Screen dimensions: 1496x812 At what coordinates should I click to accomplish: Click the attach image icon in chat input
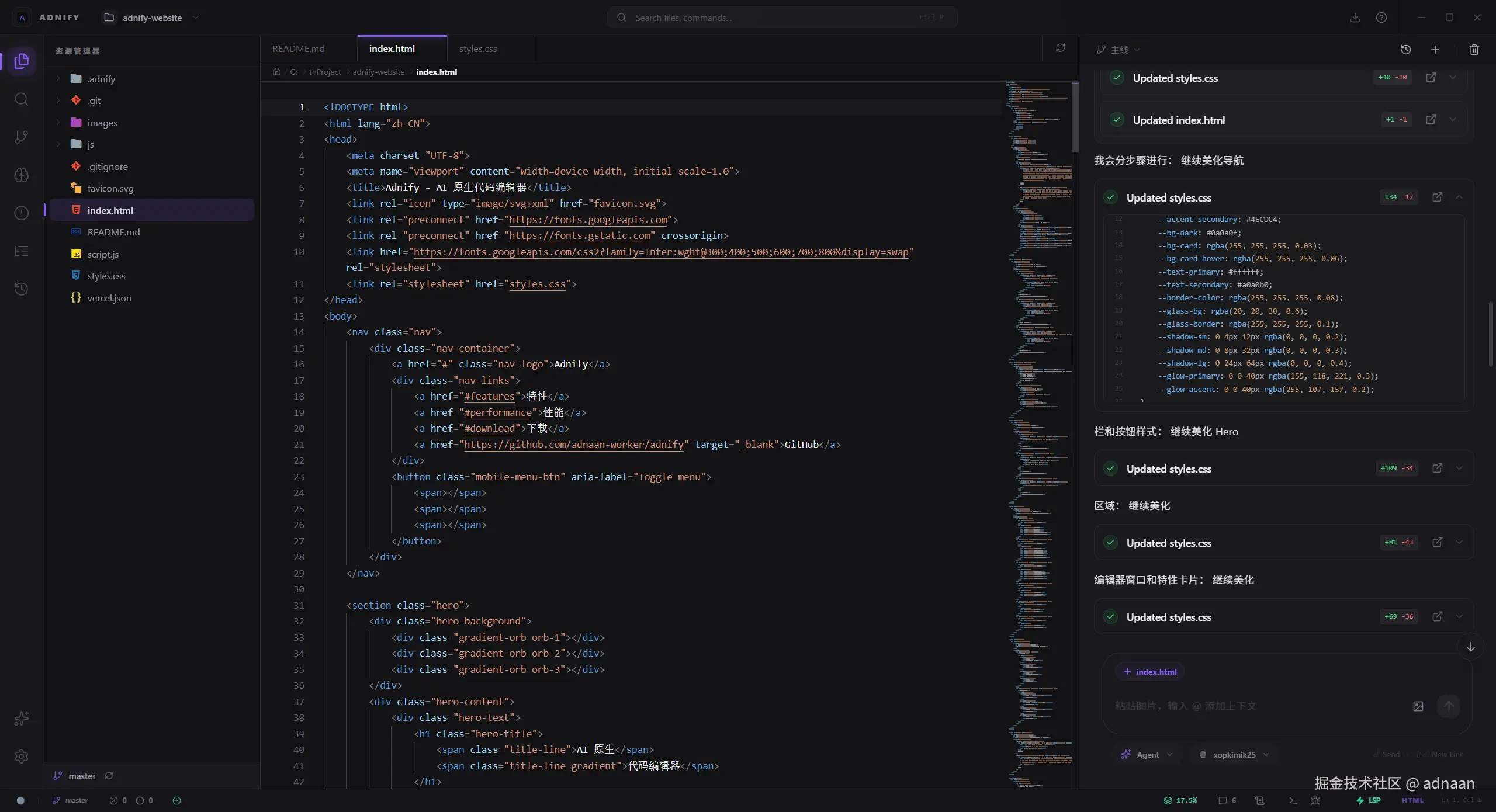(x=1418, y=706)
